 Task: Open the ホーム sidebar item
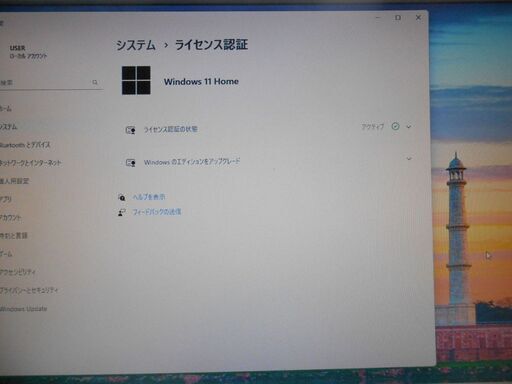6,108
